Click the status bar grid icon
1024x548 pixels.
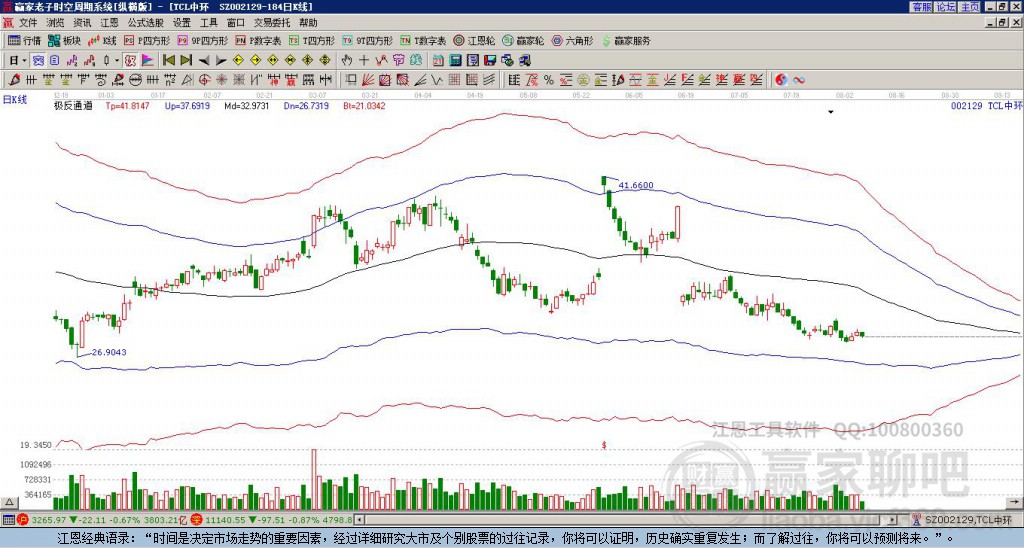[x=8, y=520]
